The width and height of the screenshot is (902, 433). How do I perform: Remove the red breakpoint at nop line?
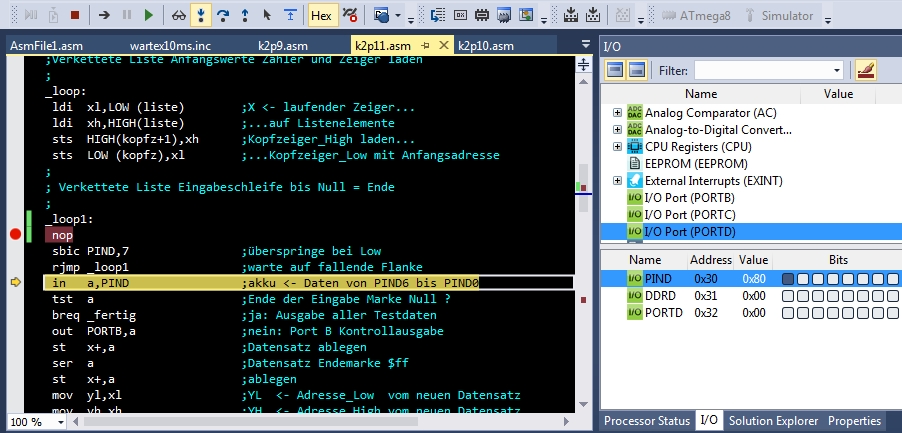click(x=15, y=234)
